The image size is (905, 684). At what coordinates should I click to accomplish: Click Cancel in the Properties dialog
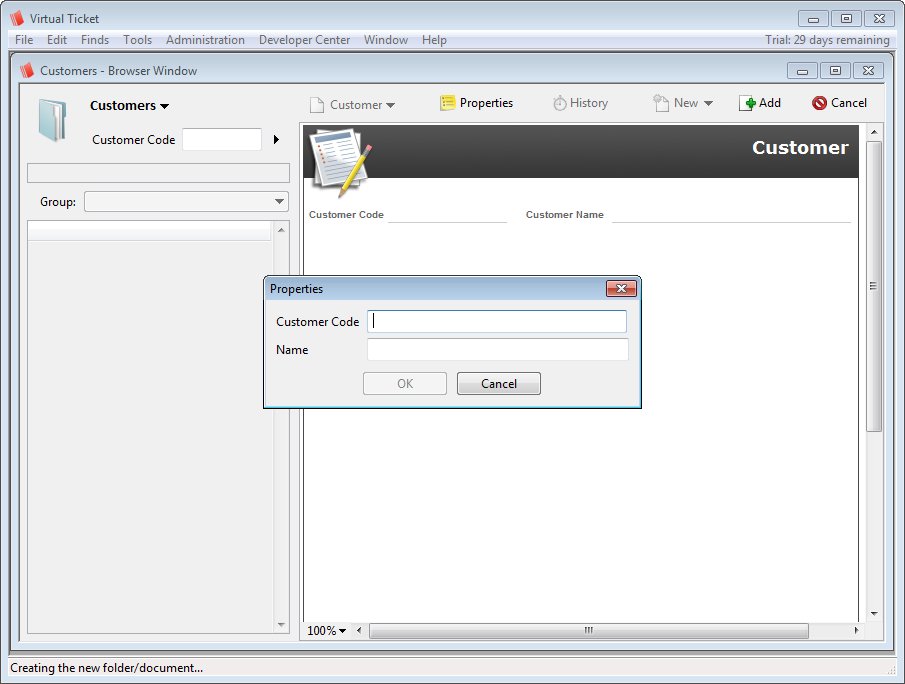pos(499,383)
